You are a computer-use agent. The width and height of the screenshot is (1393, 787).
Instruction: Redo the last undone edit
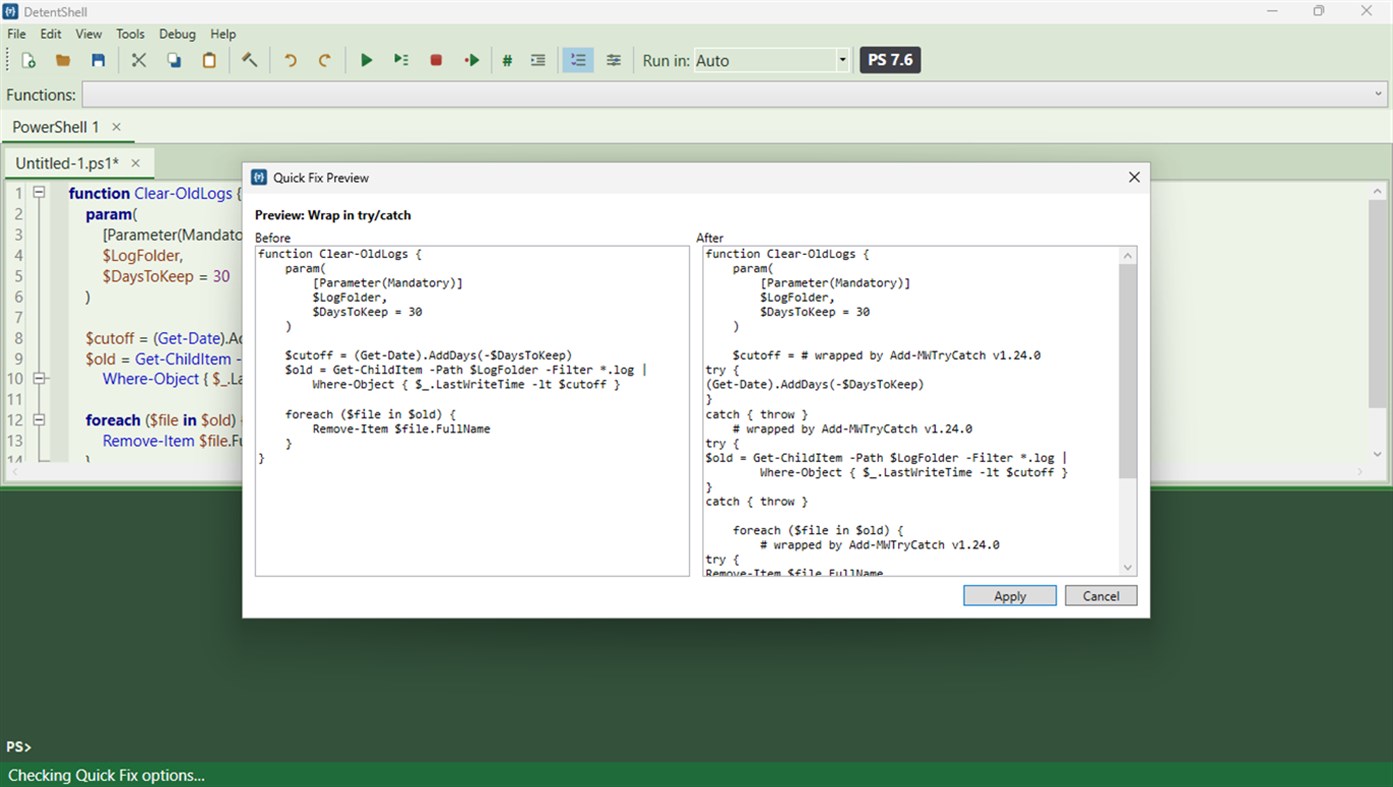click(x=324, y=60)
